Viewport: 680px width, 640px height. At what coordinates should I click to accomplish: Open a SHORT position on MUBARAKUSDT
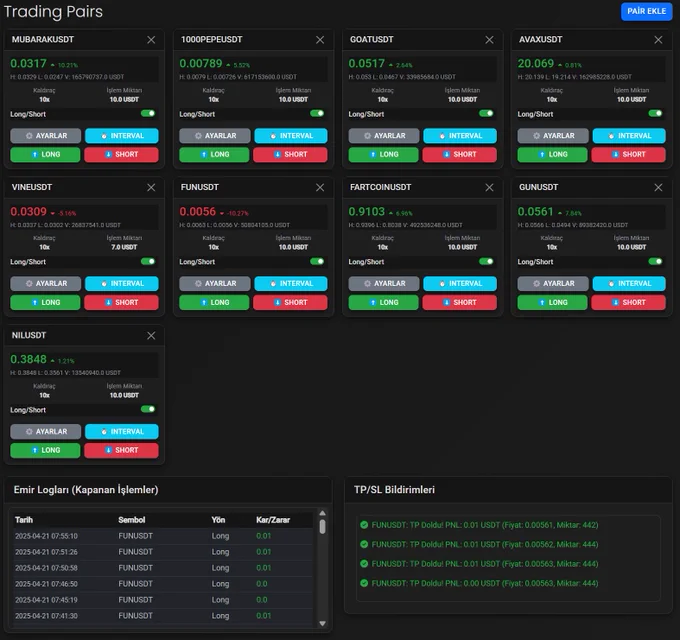tap(121, 154)
